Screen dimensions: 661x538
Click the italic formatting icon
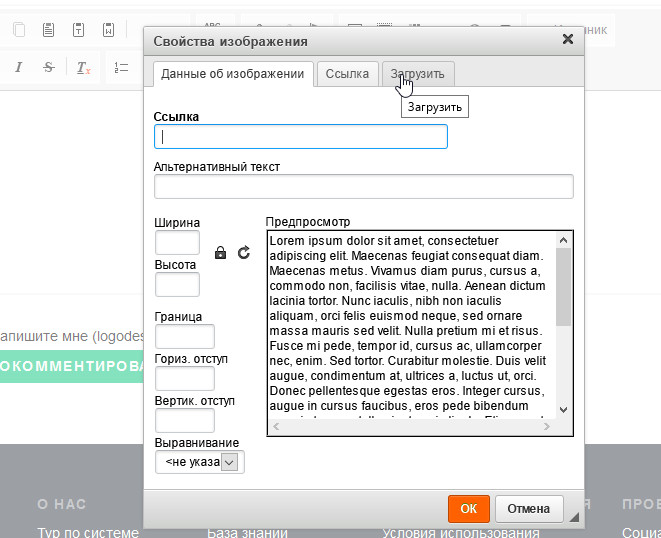[18, 67]
